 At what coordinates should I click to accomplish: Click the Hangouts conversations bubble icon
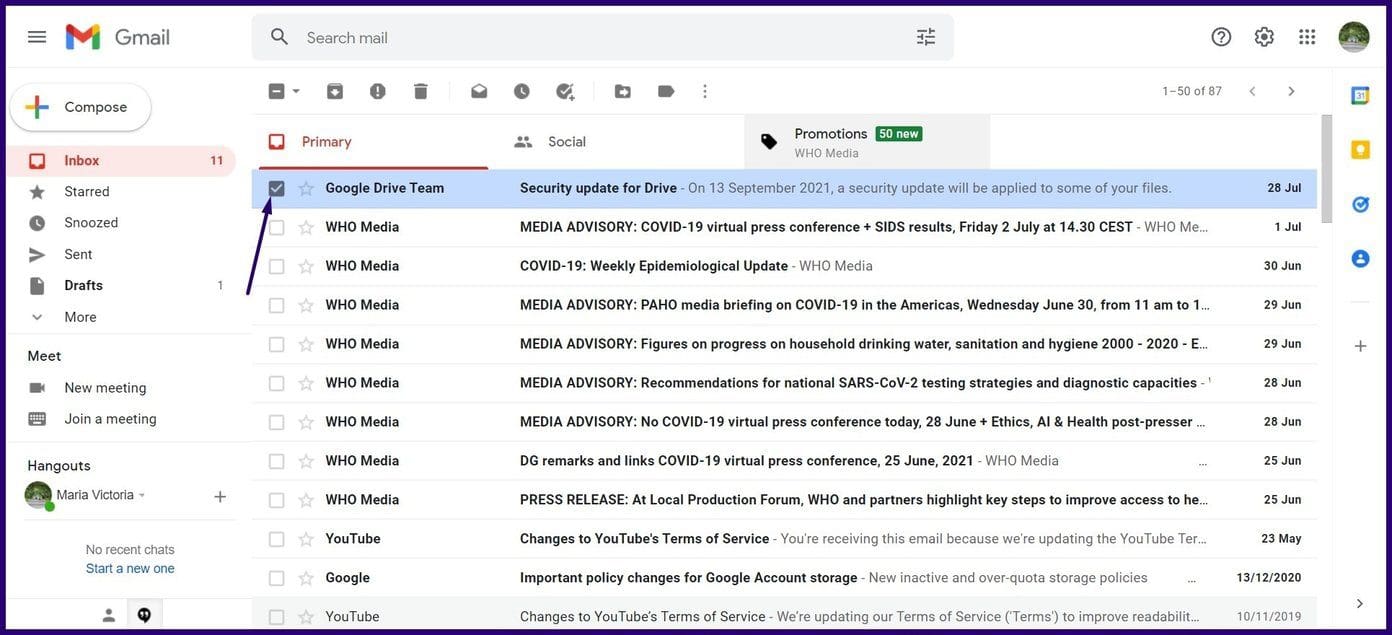click(144, 615)
